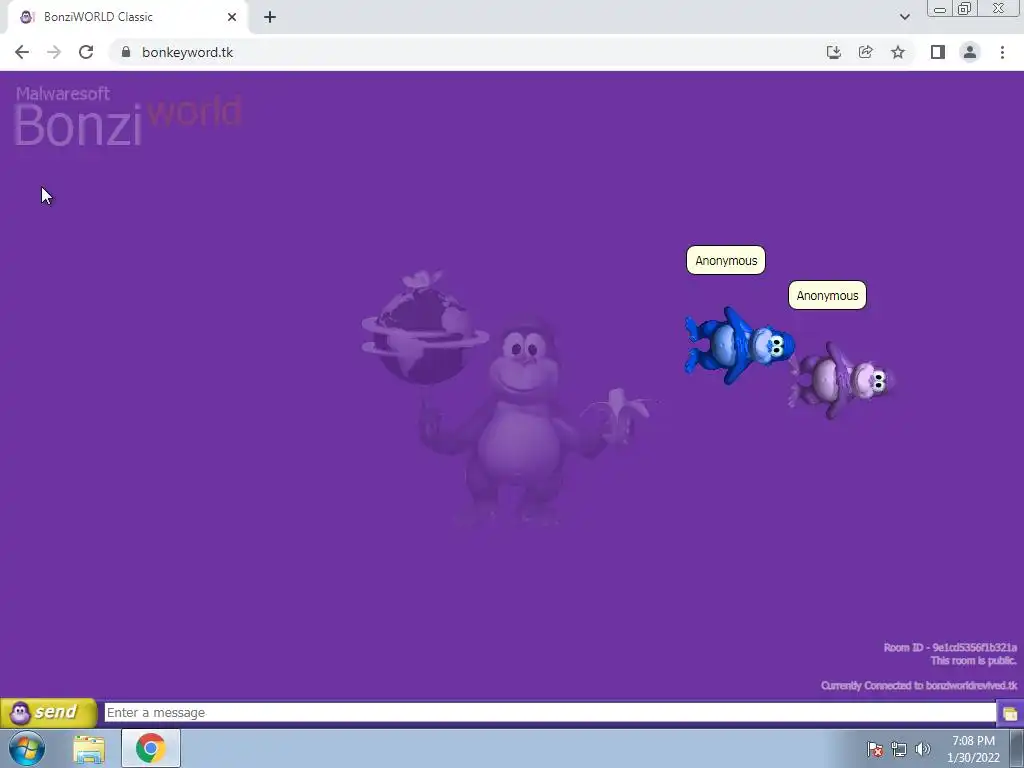
Task: Click the Show desktop button
Action: pos(1018,748)
